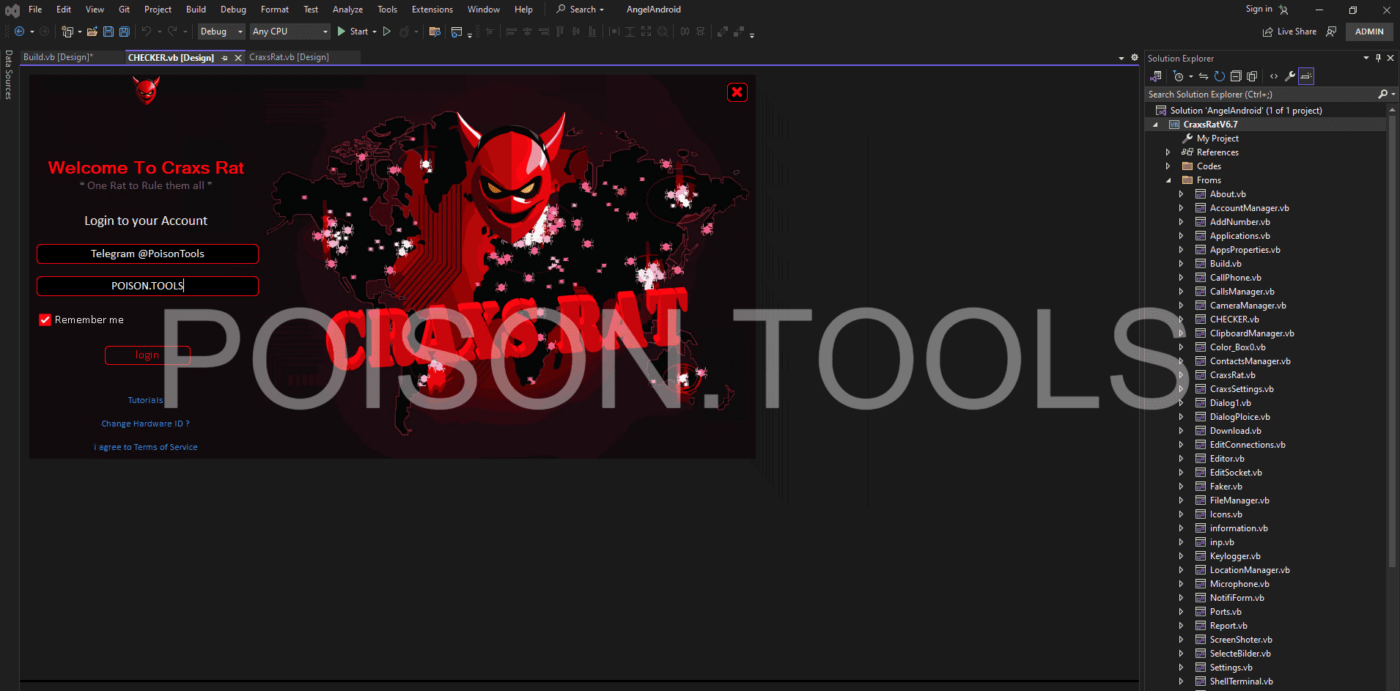Click the Search Solution Explorer box

point(1260,94)
